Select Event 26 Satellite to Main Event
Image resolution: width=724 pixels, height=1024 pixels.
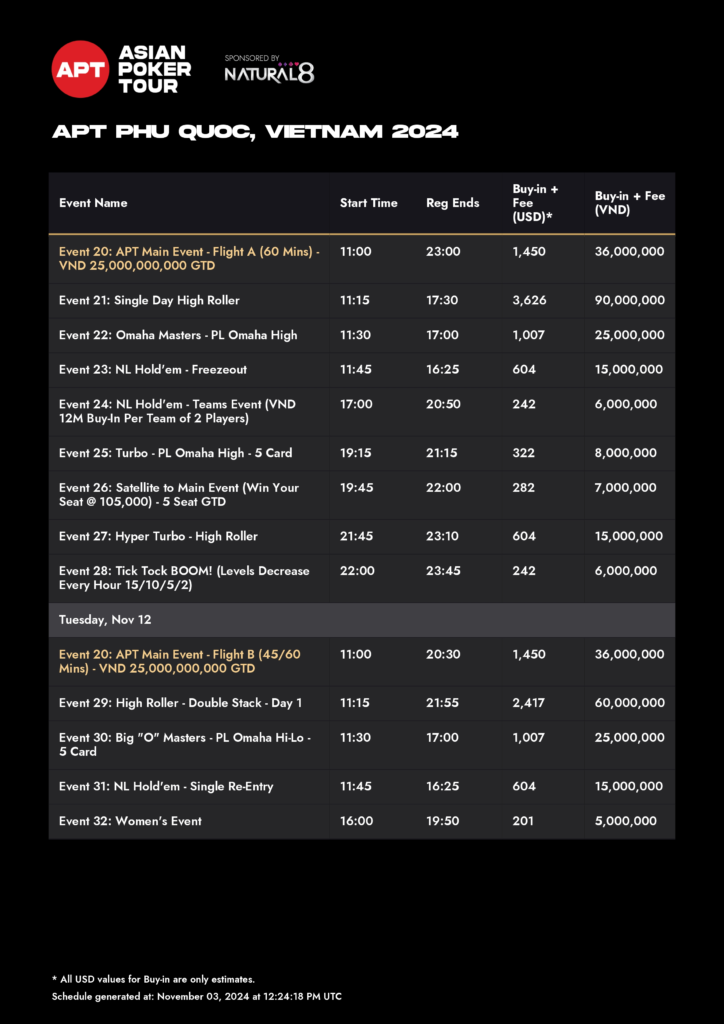click(x=179, y=494)
